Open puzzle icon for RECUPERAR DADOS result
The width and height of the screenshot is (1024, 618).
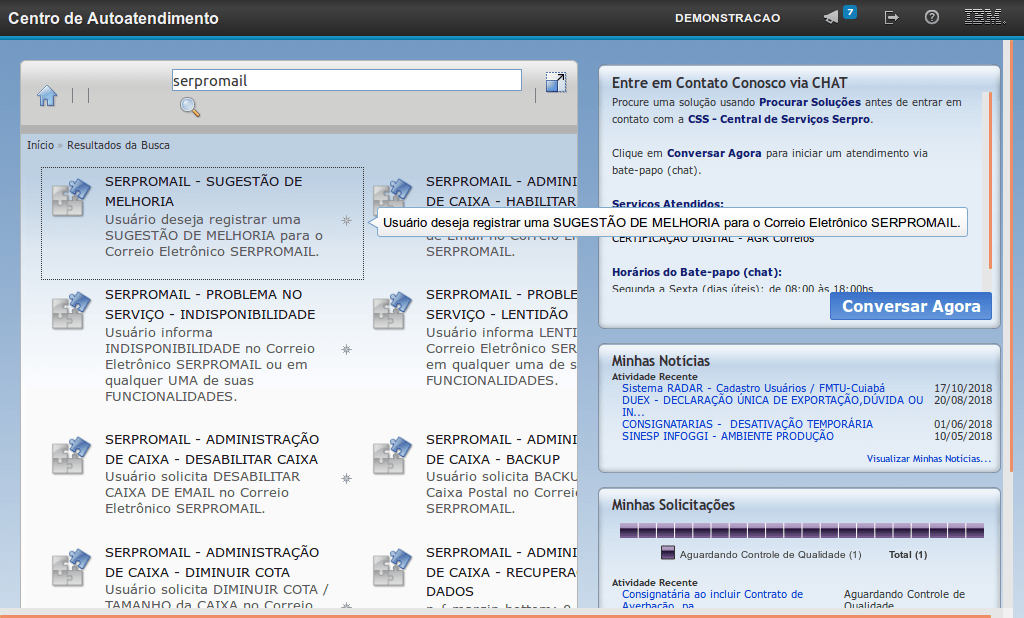(392, 568)
